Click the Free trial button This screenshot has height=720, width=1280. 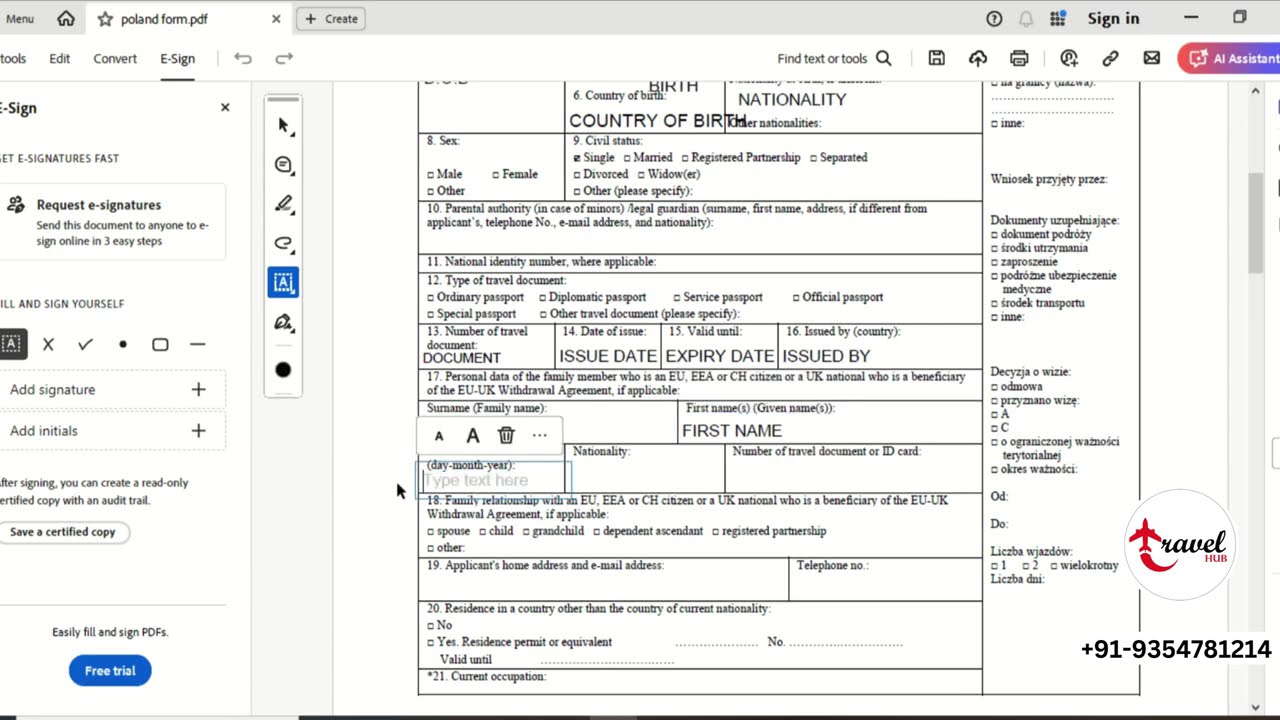pos(110,670)
